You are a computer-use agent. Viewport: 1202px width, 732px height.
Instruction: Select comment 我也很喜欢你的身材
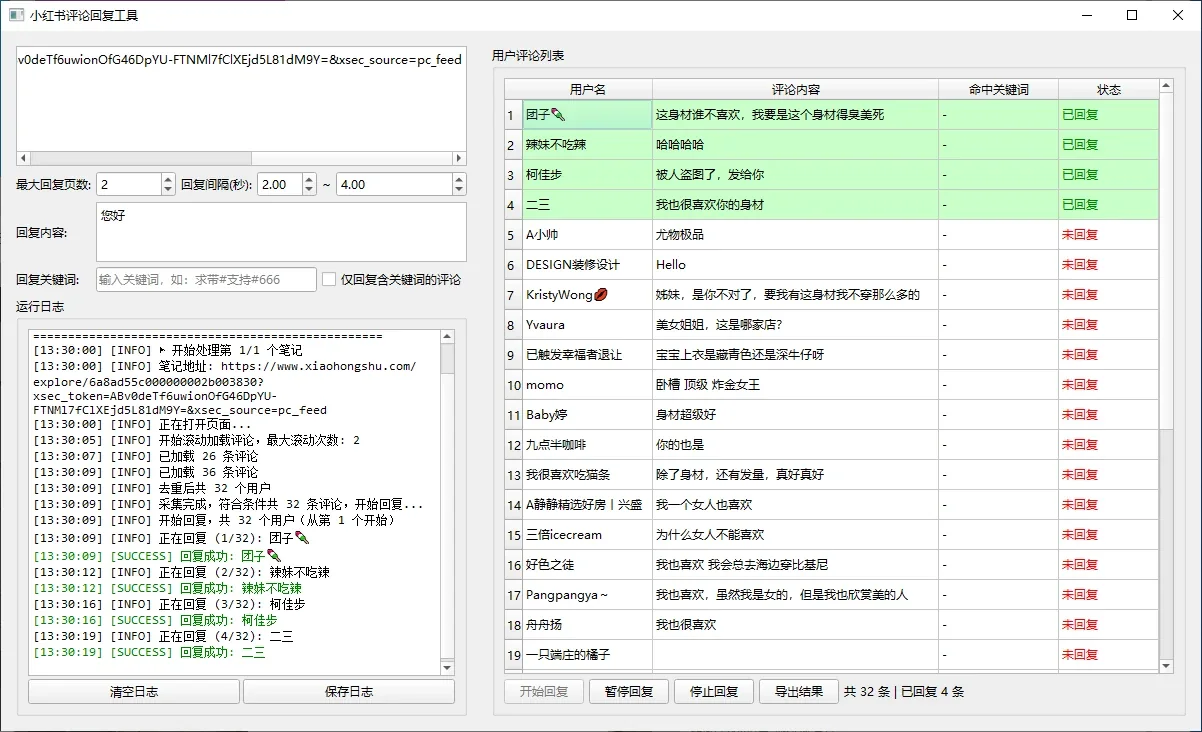click(796, 205)
